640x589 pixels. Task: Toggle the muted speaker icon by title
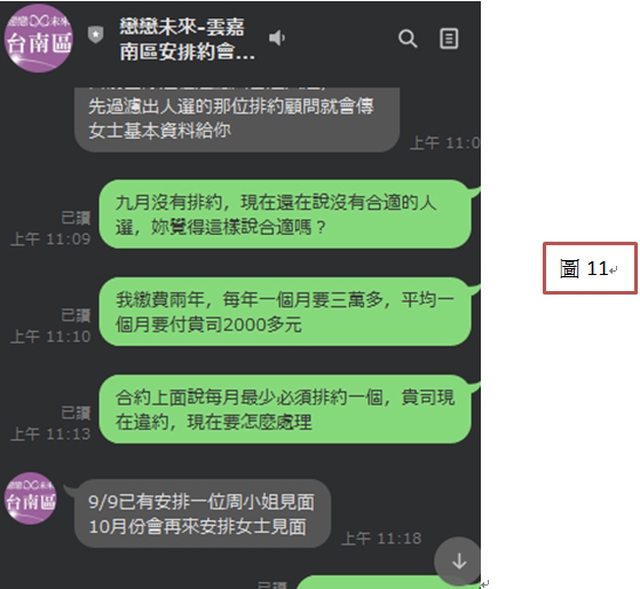(x=277, y=38)
